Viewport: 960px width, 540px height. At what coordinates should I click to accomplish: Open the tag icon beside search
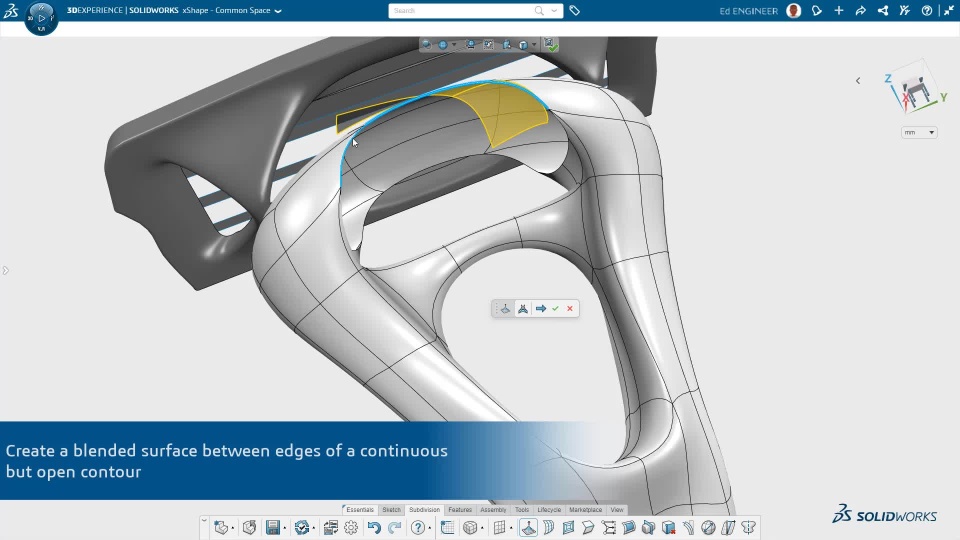574,10
